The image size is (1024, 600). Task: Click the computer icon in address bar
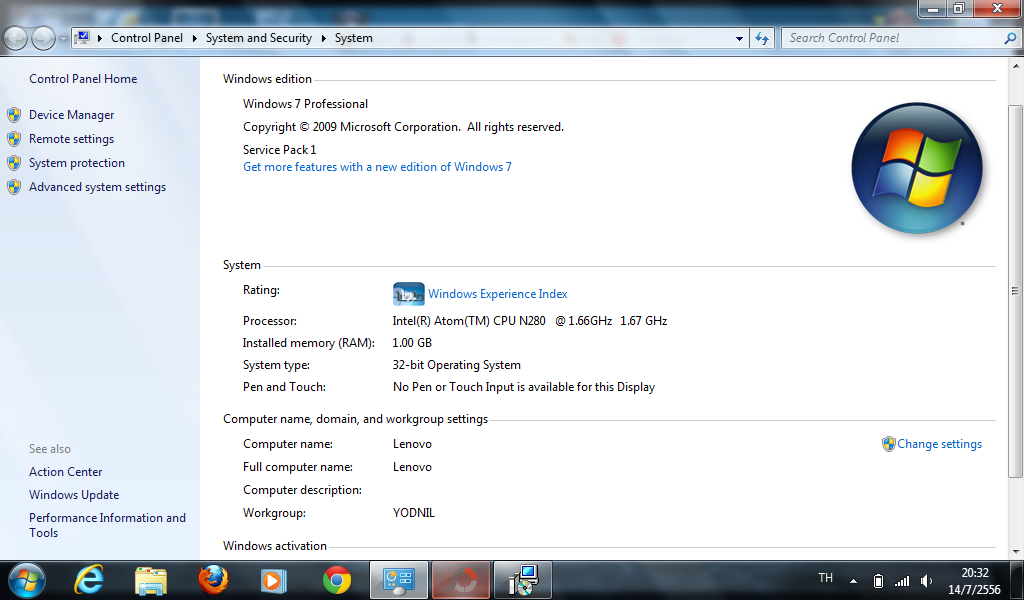83,38
